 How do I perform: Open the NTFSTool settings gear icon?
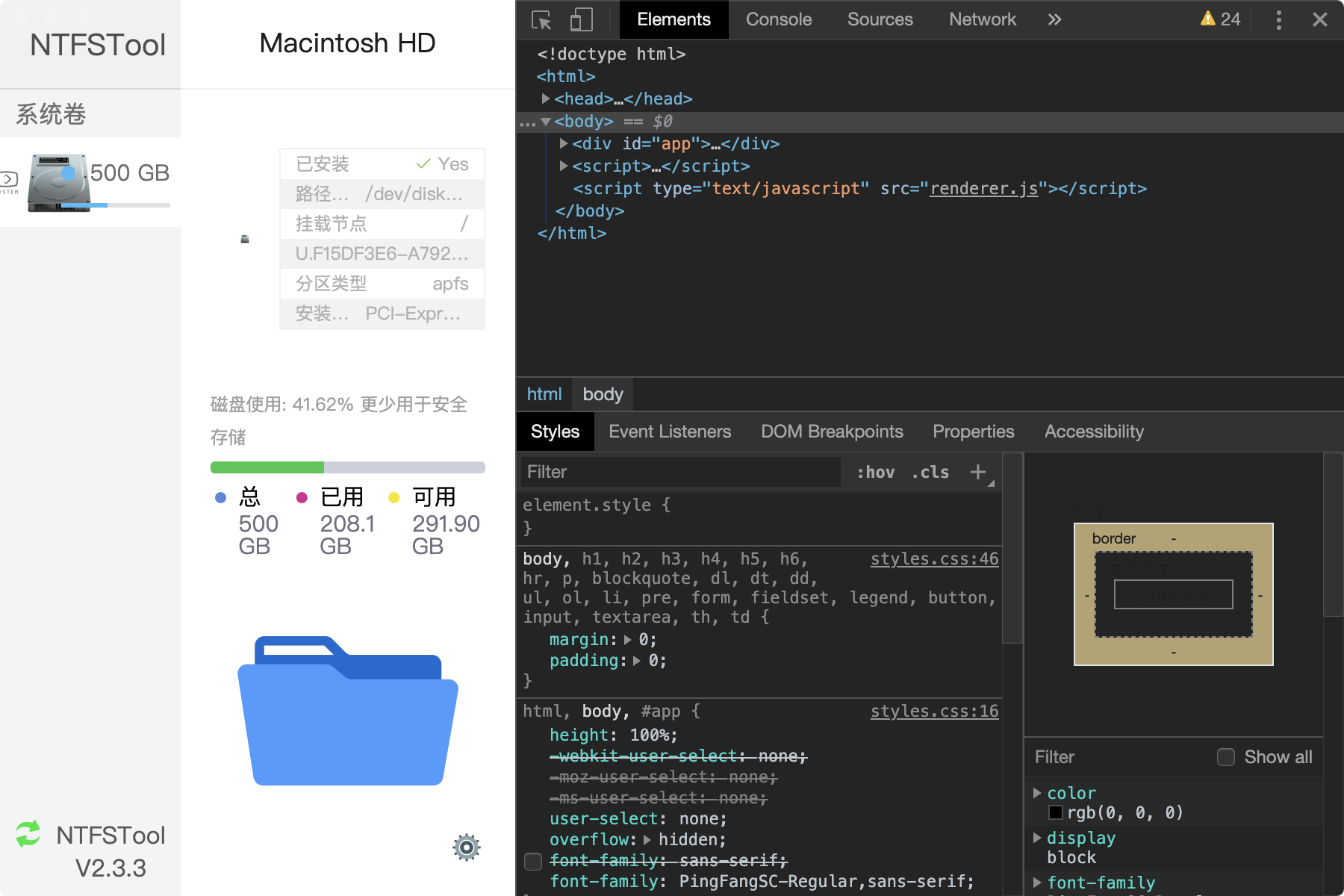click(467, 847)
